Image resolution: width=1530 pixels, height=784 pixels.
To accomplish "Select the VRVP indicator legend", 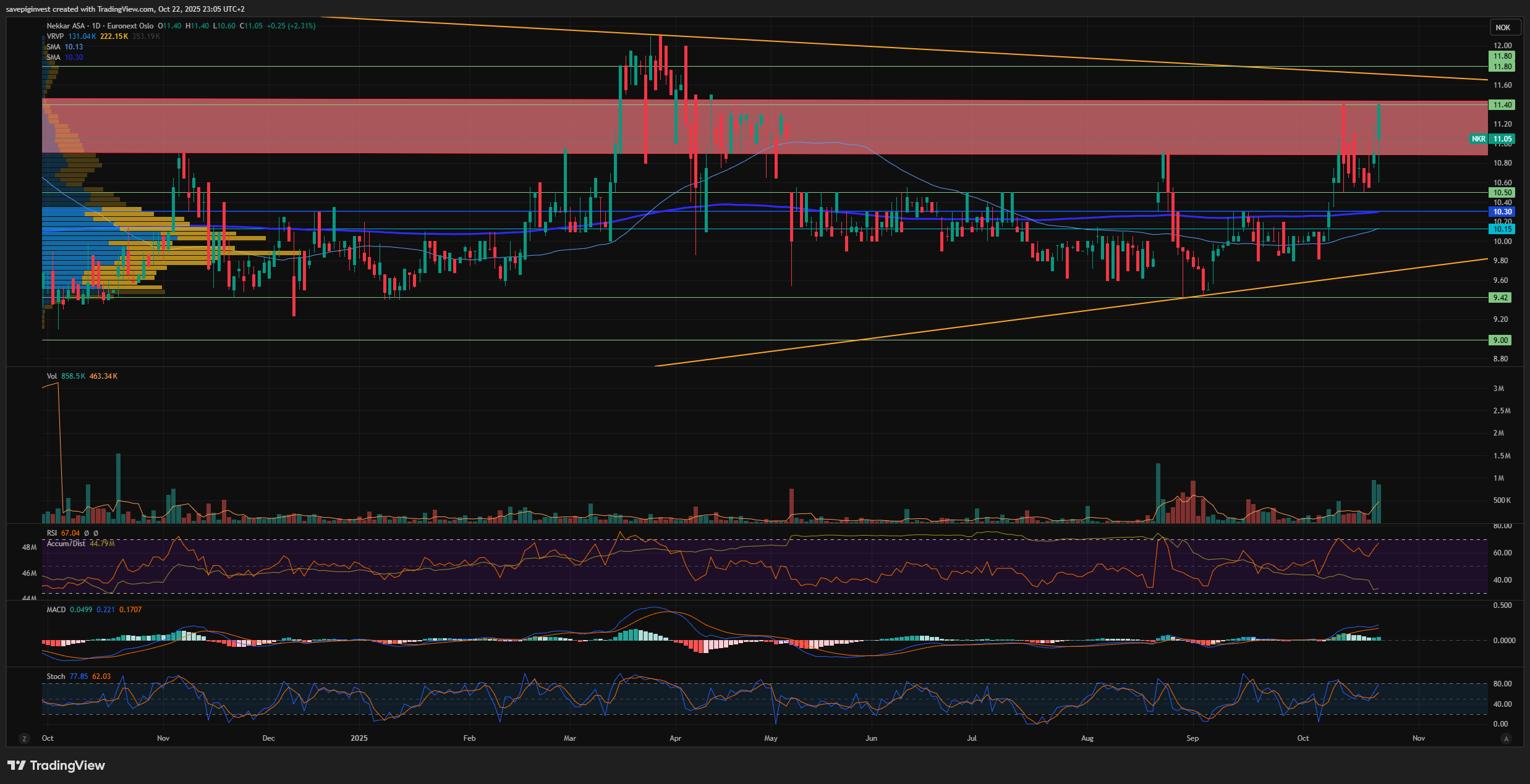I will coord(55,36).
